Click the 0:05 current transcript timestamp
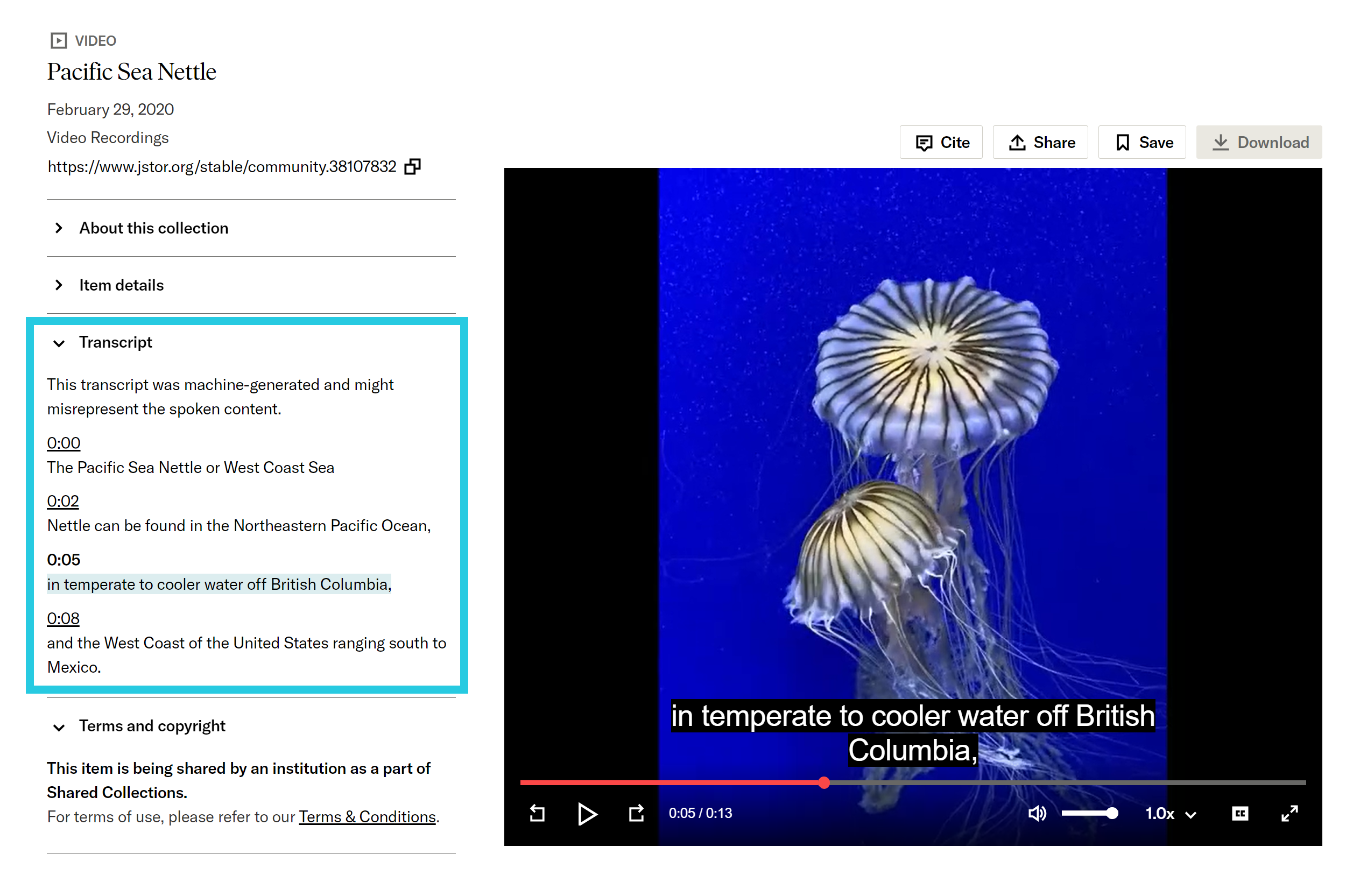 64,560
